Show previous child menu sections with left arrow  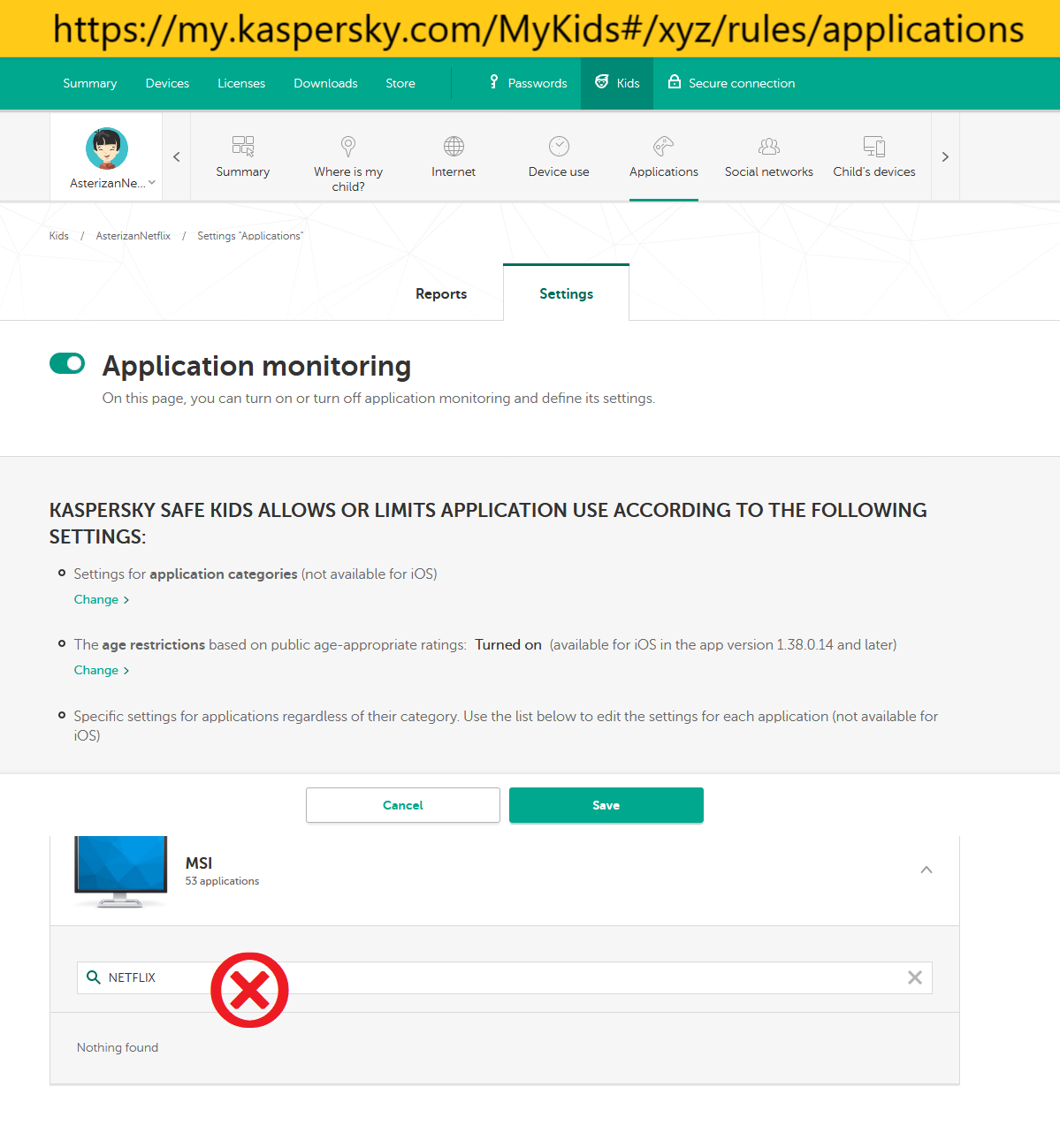(177, 157)
